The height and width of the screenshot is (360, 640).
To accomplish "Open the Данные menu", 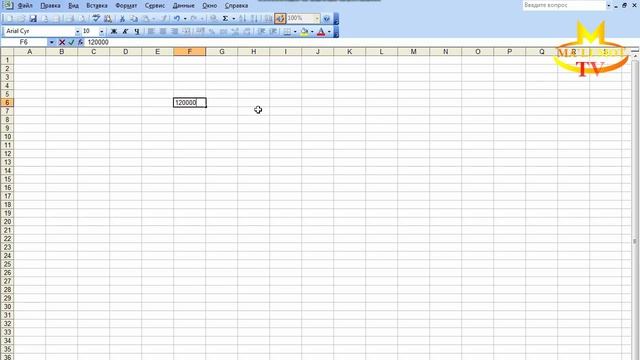I will pyautogui.click(x=183, y=6).
